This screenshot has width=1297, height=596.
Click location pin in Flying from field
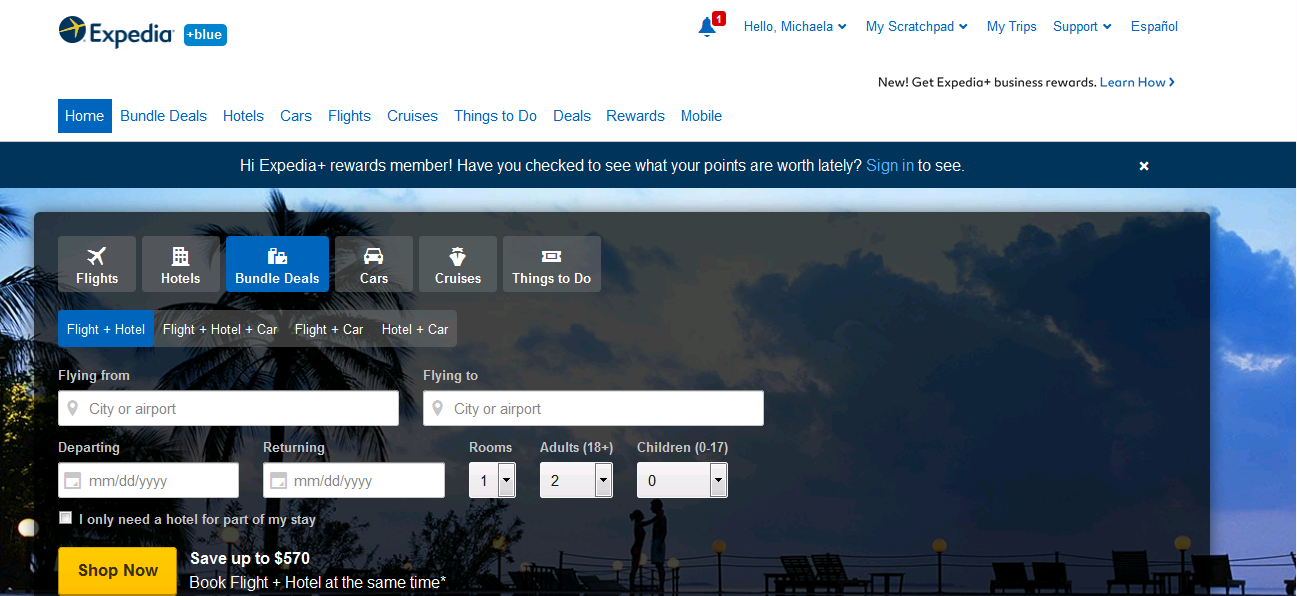pos(72,408)
